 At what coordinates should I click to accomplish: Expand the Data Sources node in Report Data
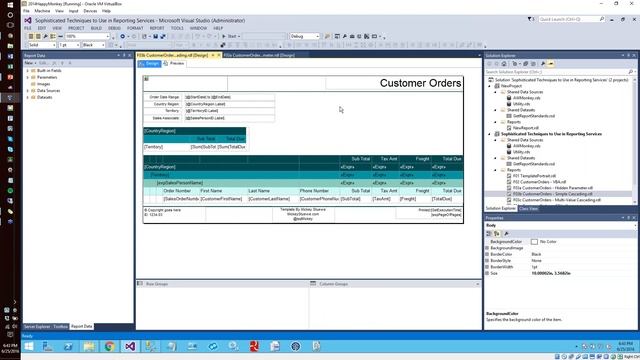point(28,91)
